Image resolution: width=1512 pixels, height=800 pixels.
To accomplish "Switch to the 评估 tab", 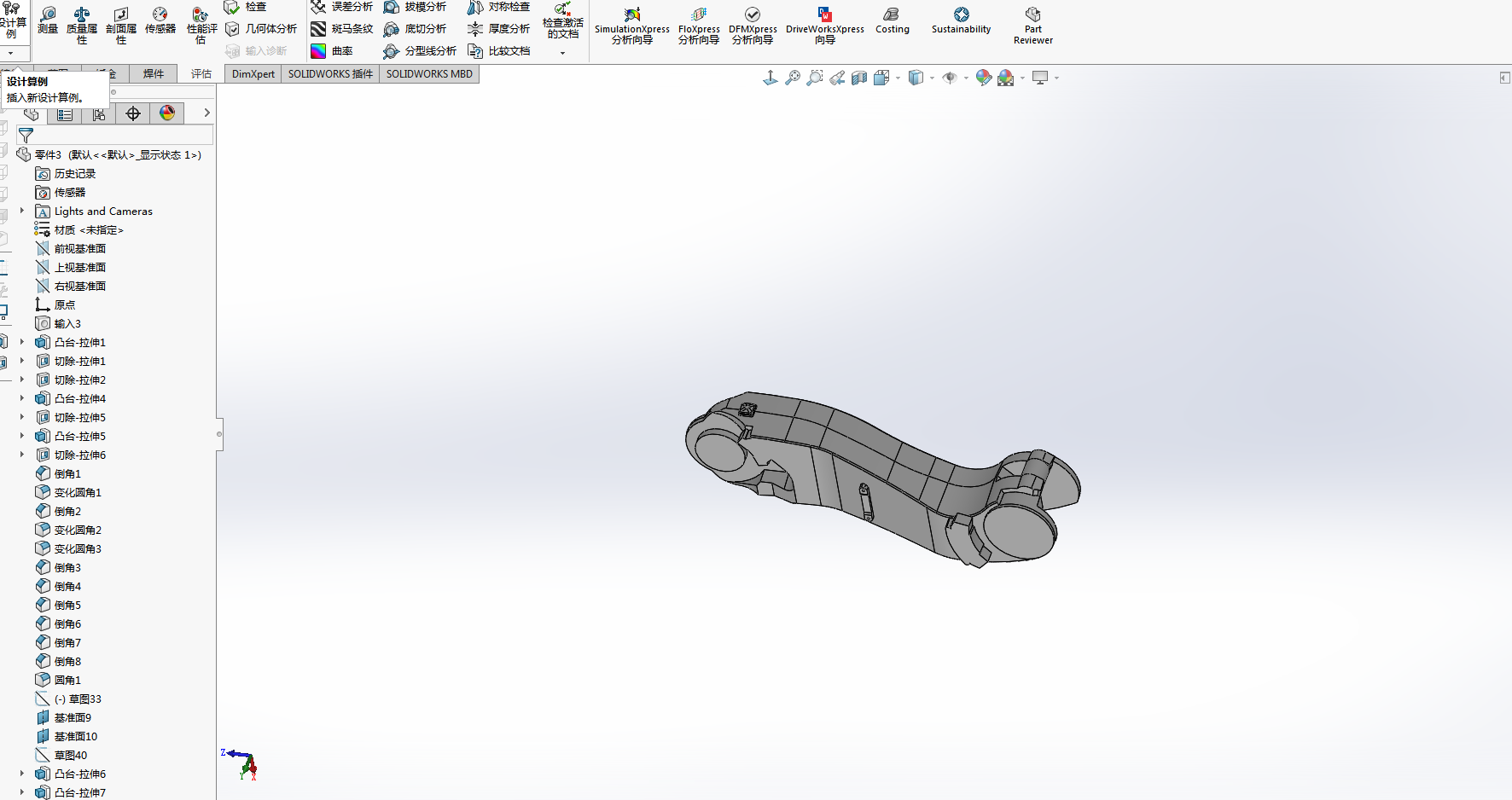I will [201, 74].
